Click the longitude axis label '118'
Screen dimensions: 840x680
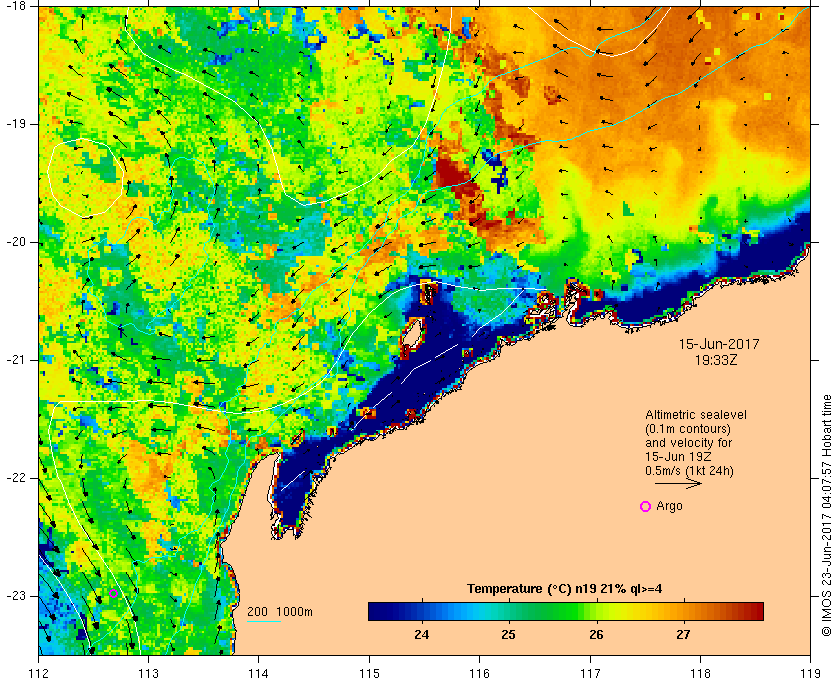tap(700, 674)
